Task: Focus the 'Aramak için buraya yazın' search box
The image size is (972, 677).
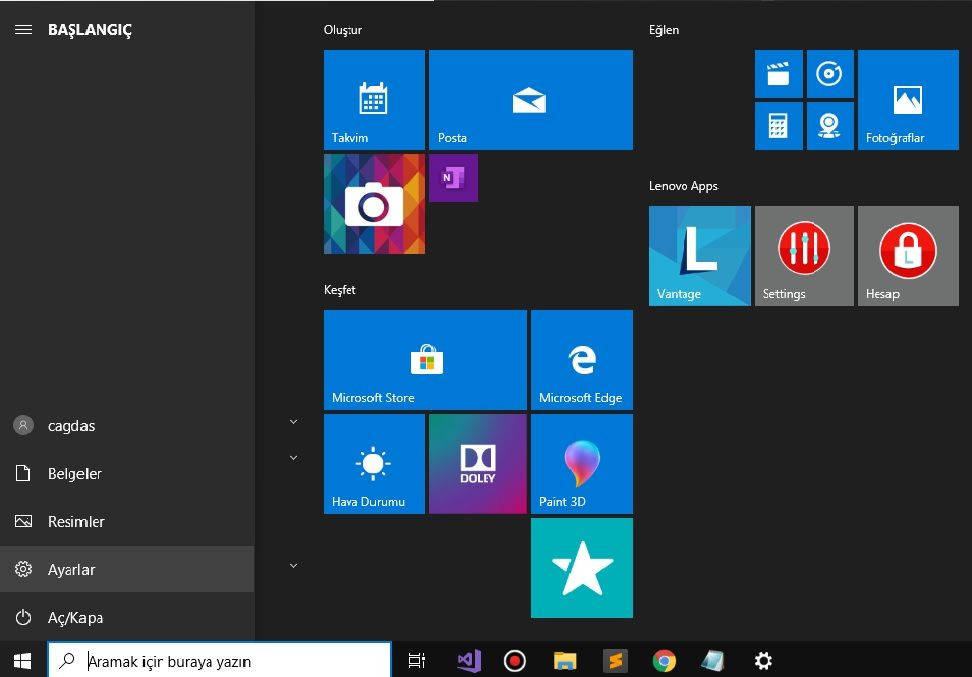Action: tap(219, 661)
